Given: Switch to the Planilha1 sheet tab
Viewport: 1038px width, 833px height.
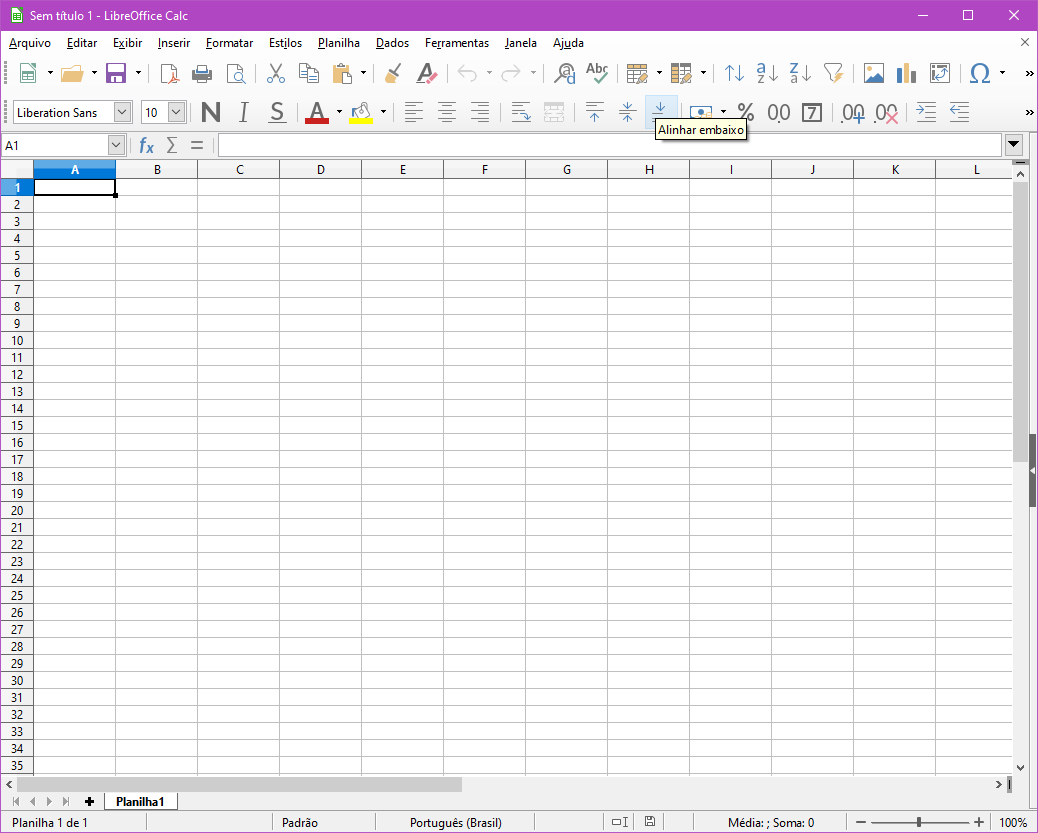Looking at the screenshot, I should (x=140, y=801).
